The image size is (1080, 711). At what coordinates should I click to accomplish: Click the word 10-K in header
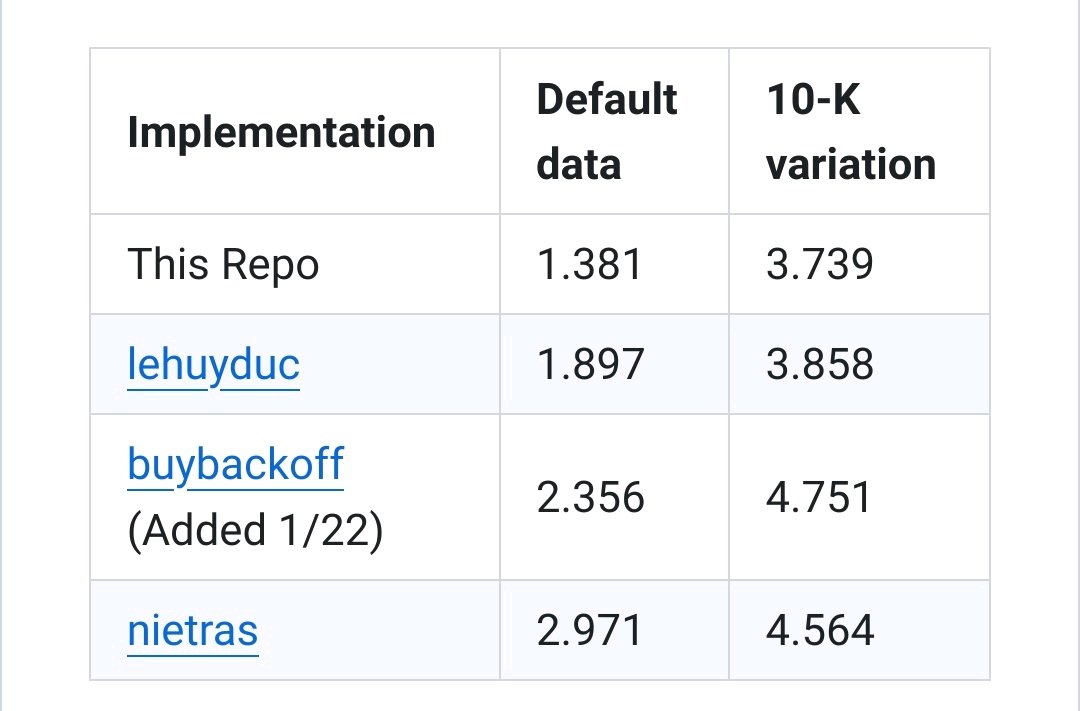tap(813, 99)
